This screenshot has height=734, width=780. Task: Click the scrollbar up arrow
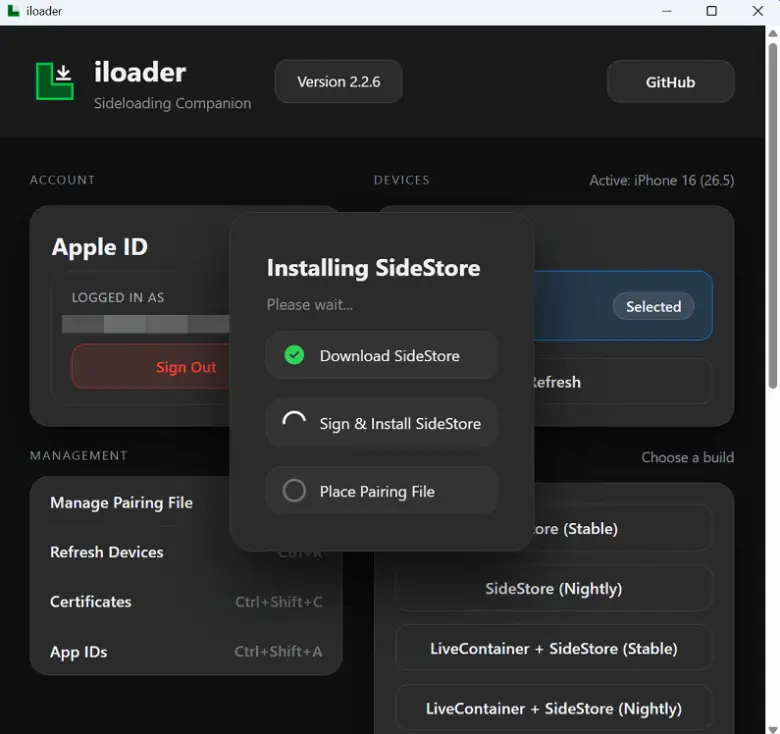tap(772, 33)
